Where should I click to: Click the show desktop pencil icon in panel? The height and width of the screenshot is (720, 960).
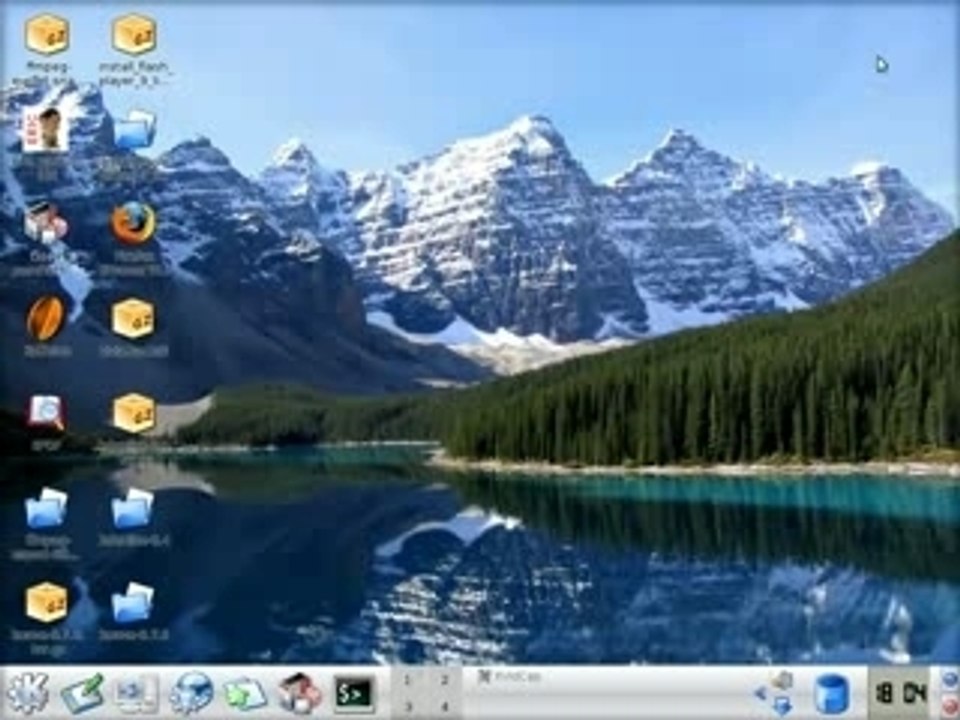click(x=83, y=693)
